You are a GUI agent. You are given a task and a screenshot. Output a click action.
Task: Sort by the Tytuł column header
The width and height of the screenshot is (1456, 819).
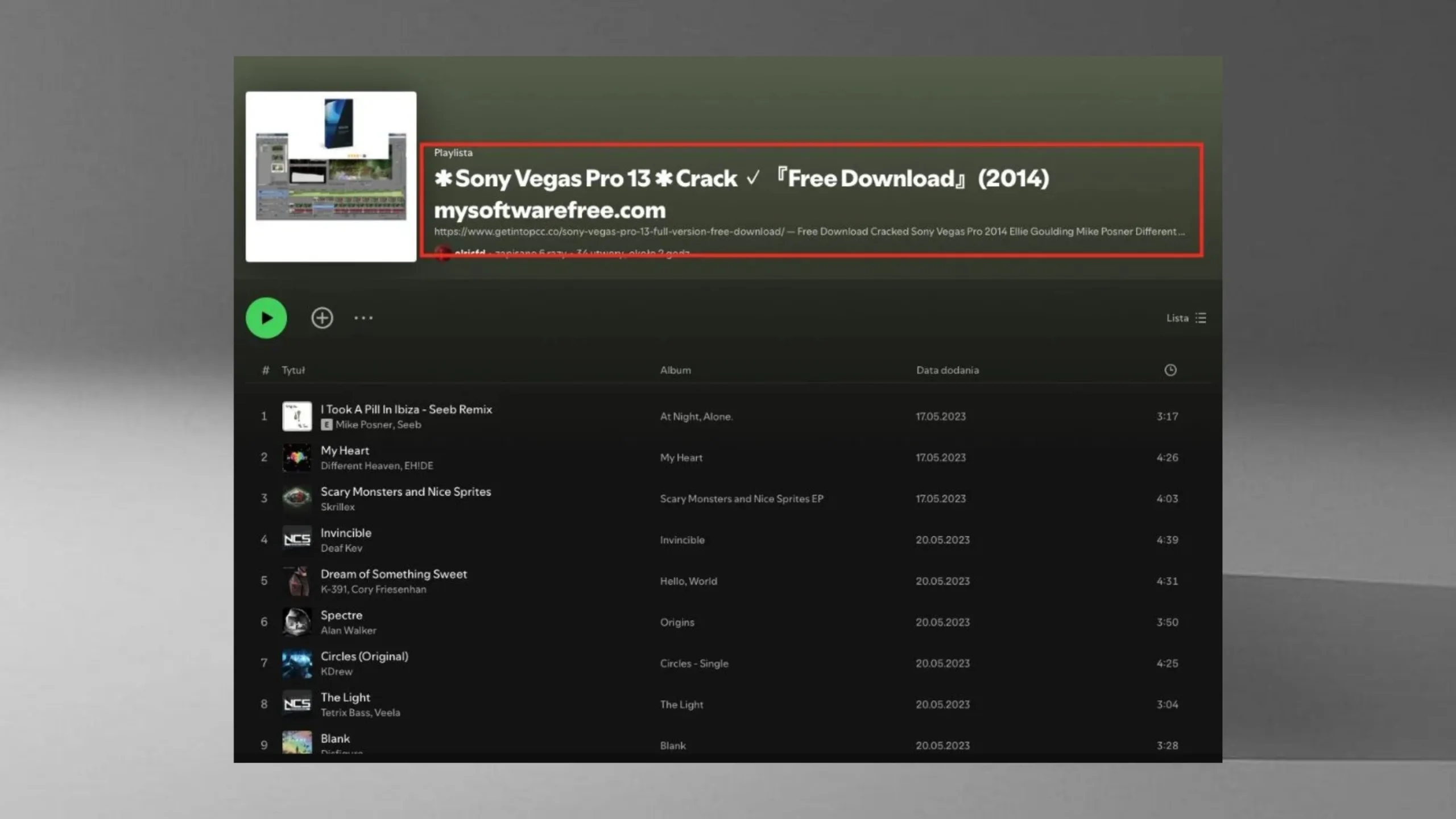pyautogui.click(x=293, y=370)
